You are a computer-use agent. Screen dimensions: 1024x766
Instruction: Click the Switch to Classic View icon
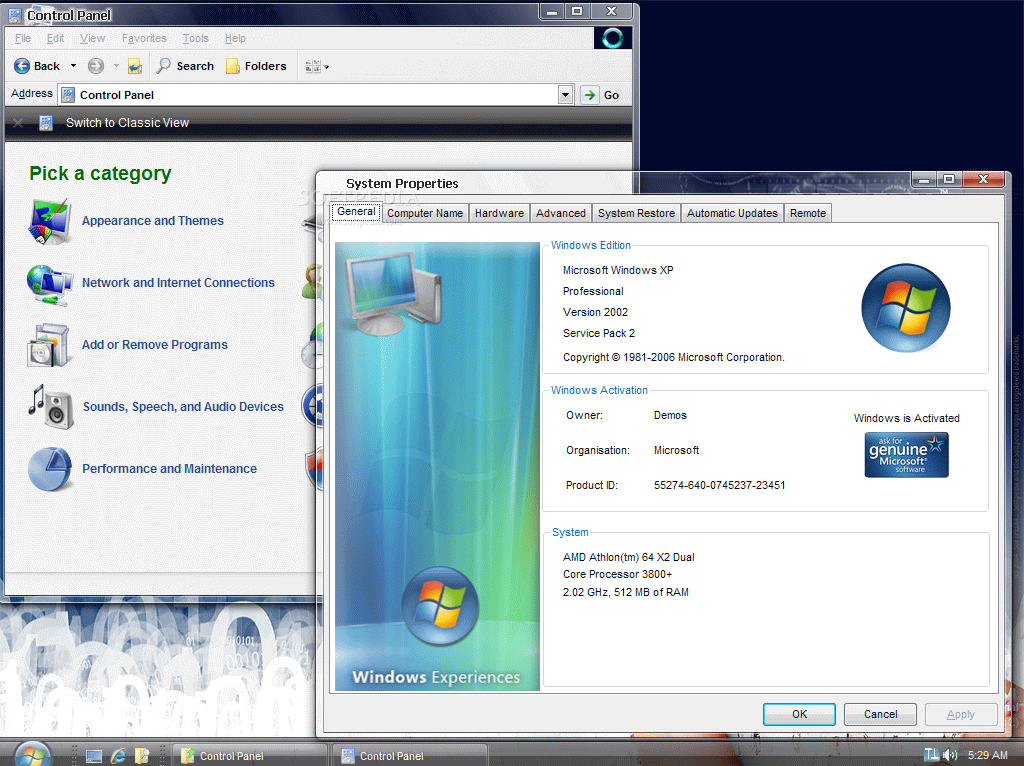tap(46, 123)
